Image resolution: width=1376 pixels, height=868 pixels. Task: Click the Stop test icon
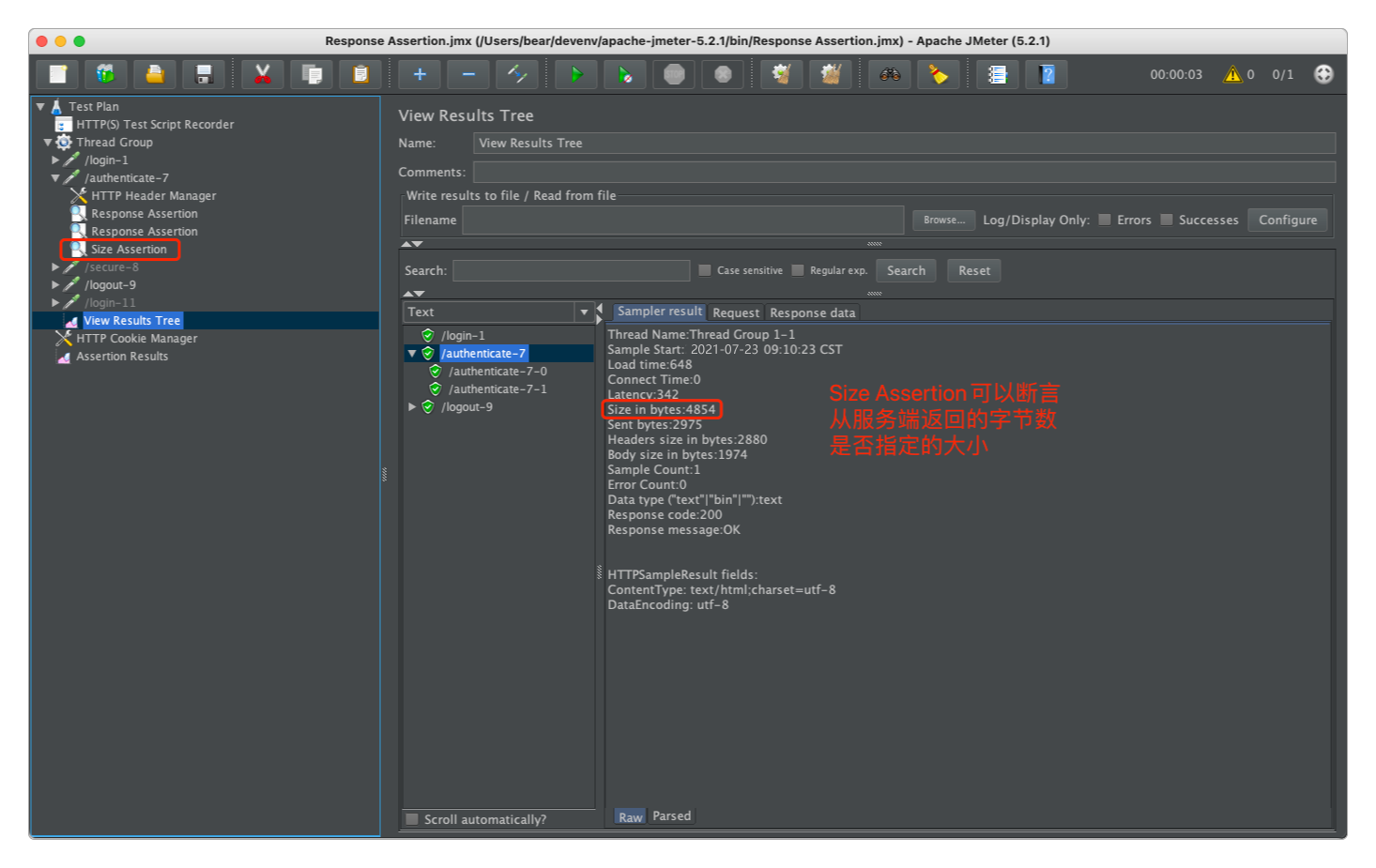tap(674, 74)
